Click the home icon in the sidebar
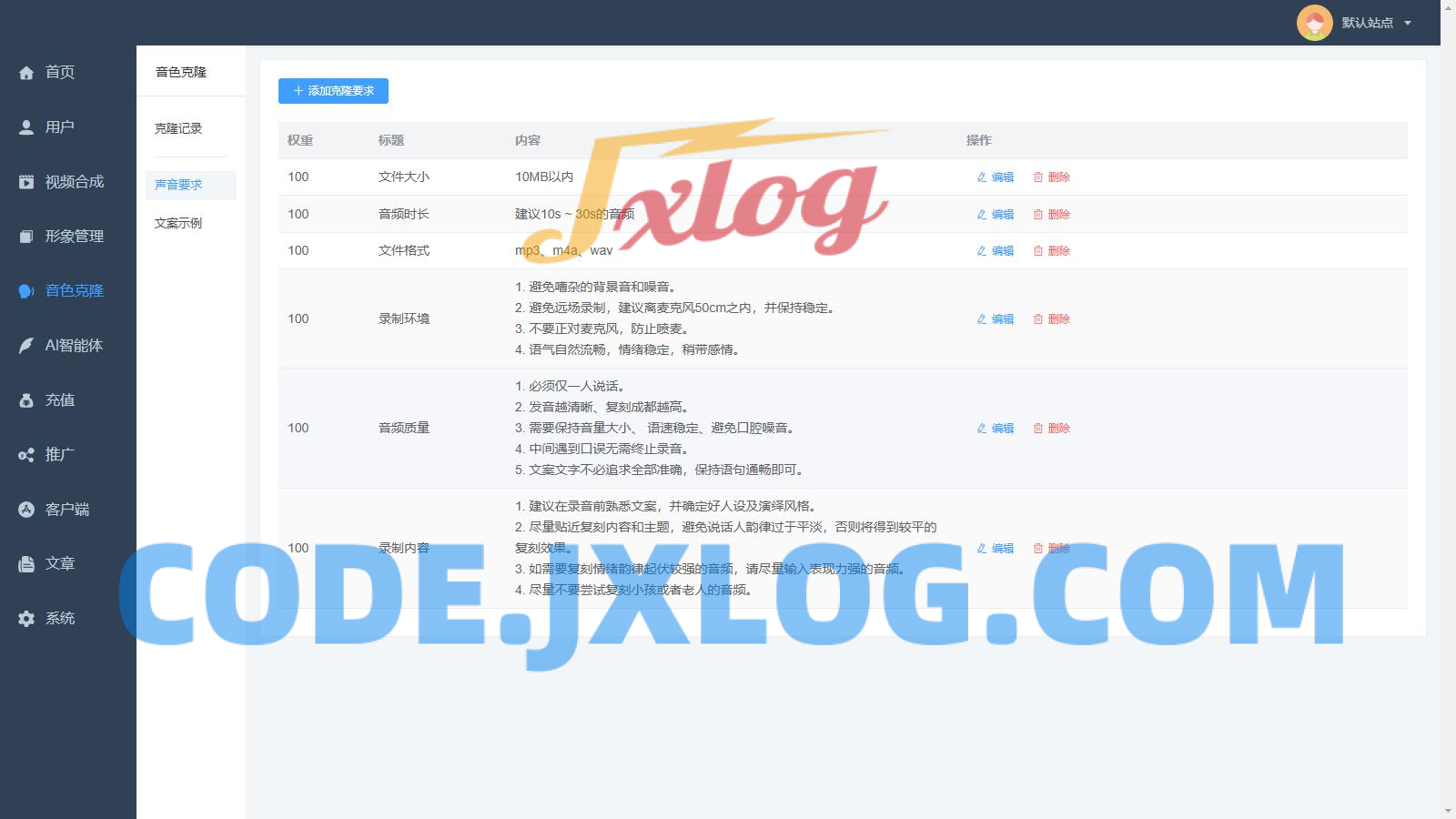The height and width of the screenshot is (819, 1456). click(26, 73)
